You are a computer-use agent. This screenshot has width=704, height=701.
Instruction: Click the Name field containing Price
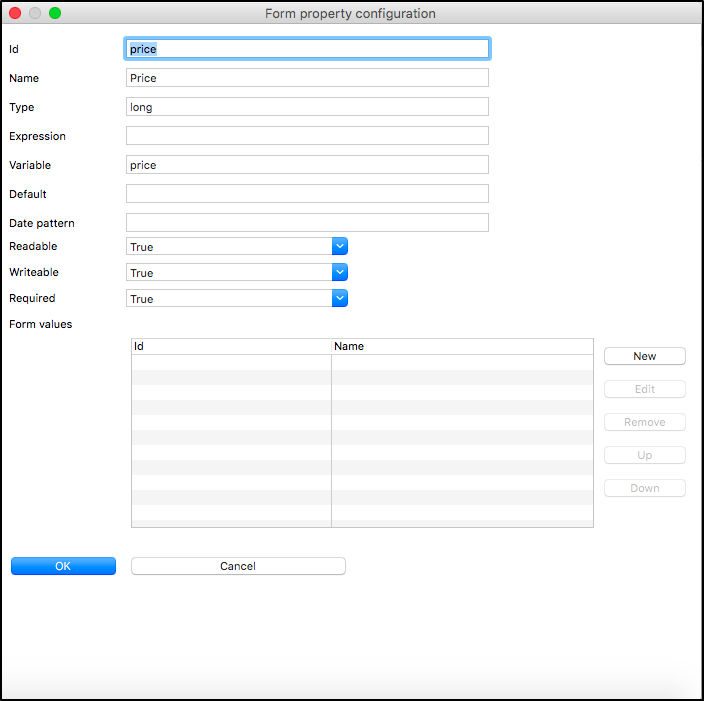[x=307, y=78]
